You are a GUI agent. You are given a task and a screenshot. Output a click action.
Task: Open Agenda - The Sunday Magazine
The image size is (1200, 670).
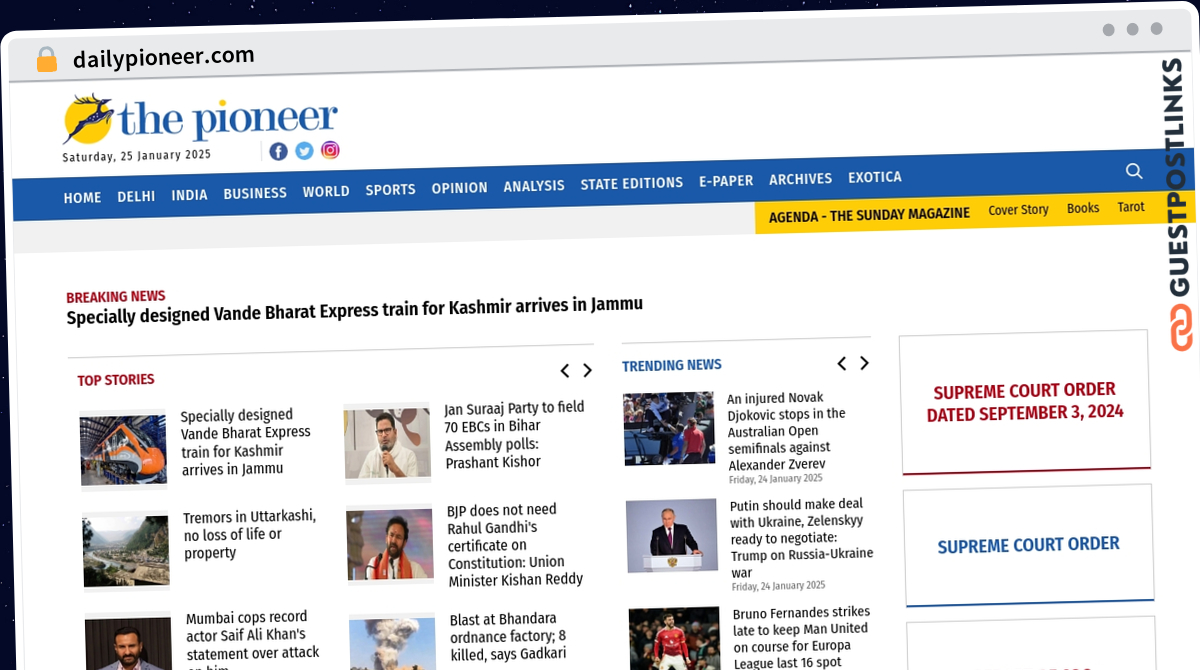869,214
